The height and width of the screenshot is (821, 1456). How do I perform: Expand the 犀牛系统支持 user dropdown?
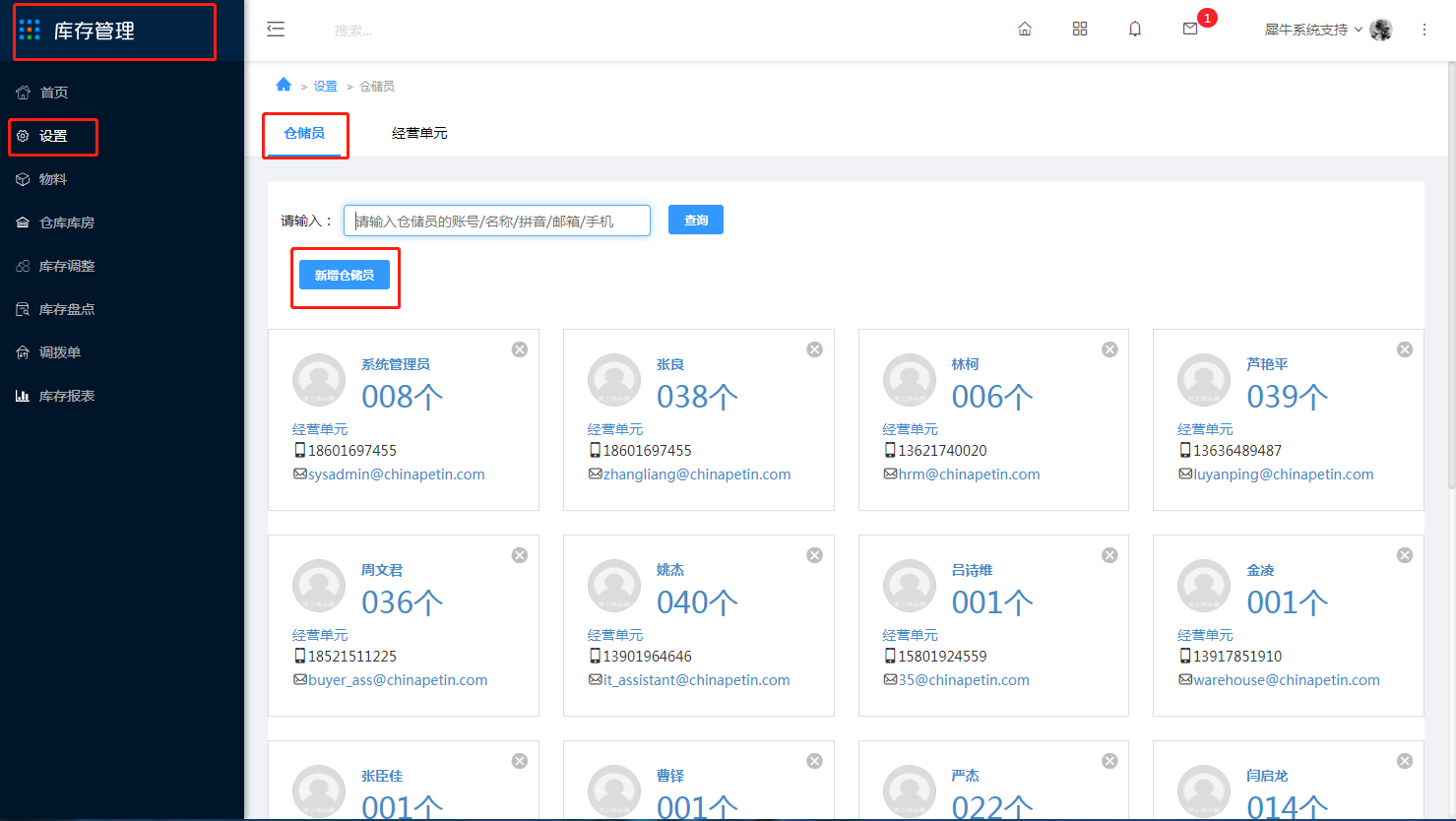(1313, 30)
